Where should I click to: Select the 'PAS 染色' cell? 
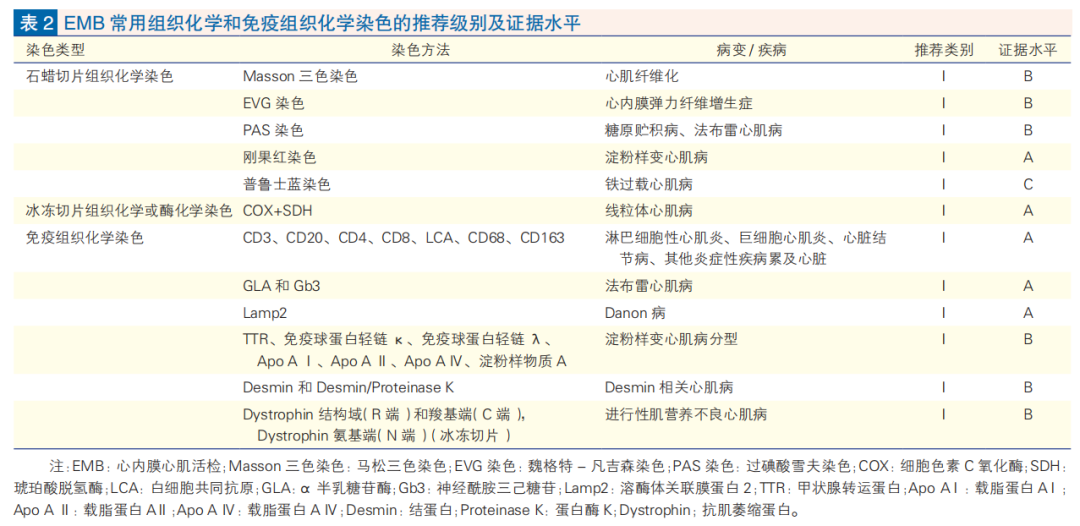tap(273, 130)
